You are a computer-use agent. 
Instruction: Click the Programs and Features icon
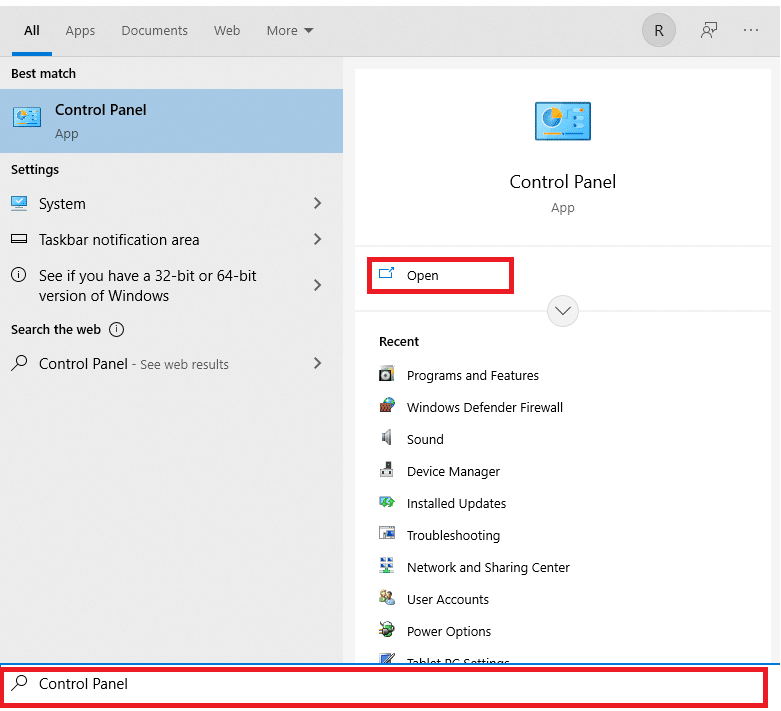click(x=387, y=375)
